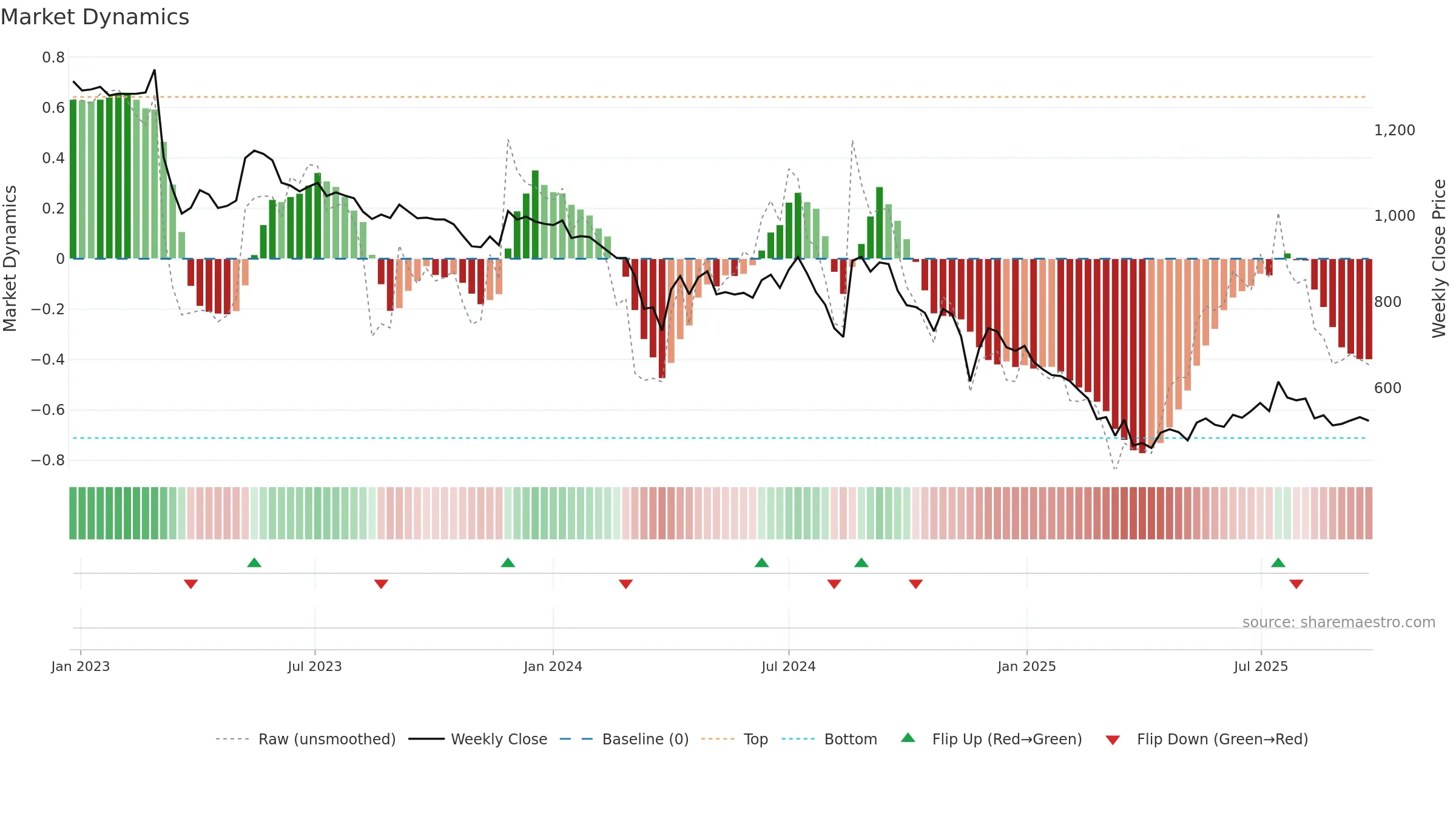Select the flip-up marker just after Jul 2025
The height and width of the screenshot is (819, 1456).
tap(1278, 562)
